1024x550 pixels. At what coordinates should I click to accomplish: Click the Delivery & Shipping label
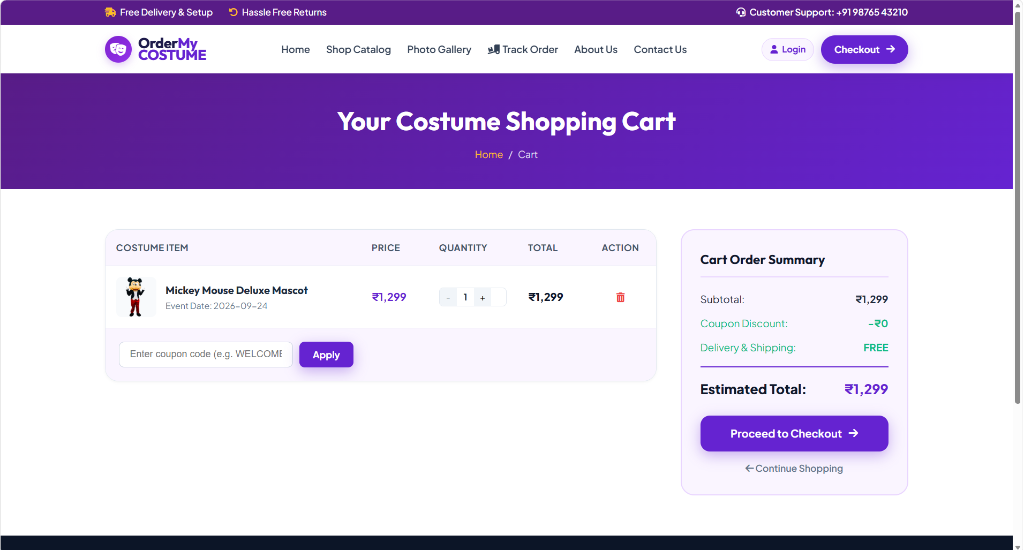pos(748,348)
